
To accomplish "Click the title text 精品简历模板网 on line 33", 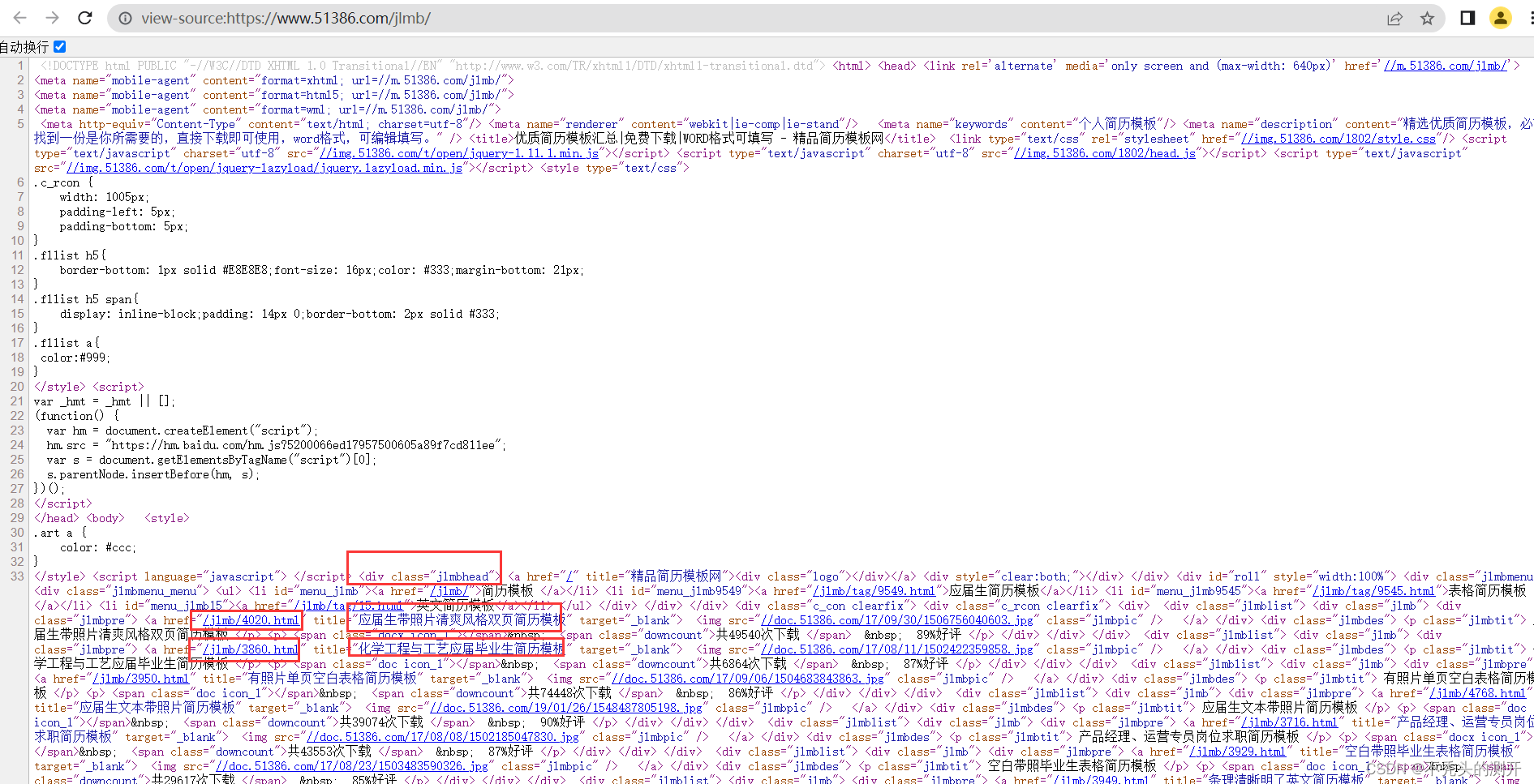I will (x=676, y=576).
